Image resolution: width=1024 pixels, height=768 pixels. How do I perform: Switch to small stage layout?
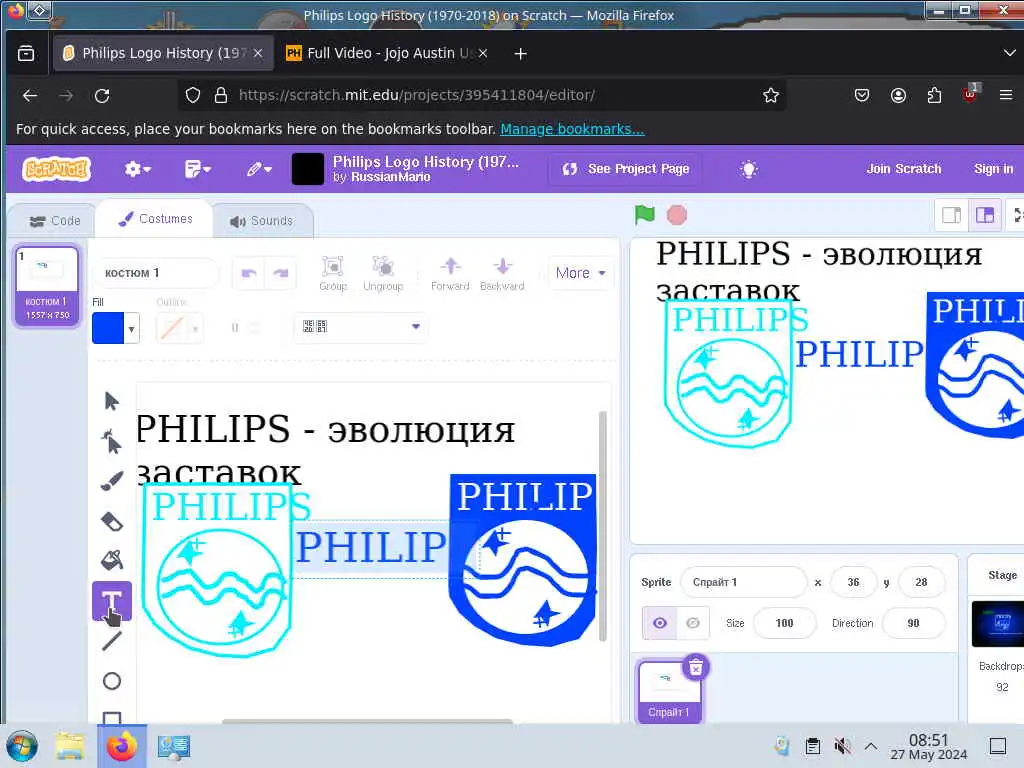[952, 215]
